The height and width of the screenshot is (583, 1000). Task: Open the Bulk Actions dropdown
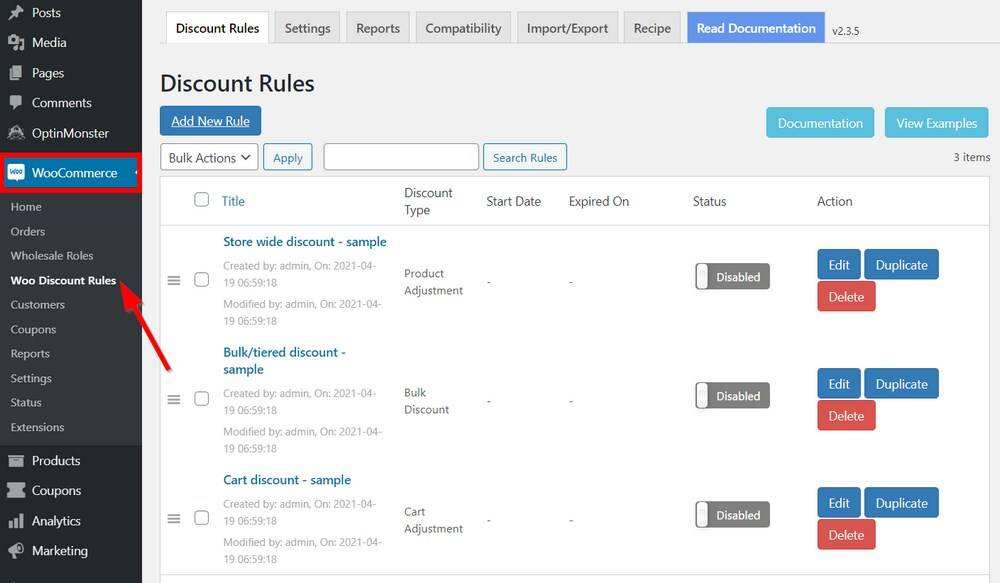pos(209,158)
